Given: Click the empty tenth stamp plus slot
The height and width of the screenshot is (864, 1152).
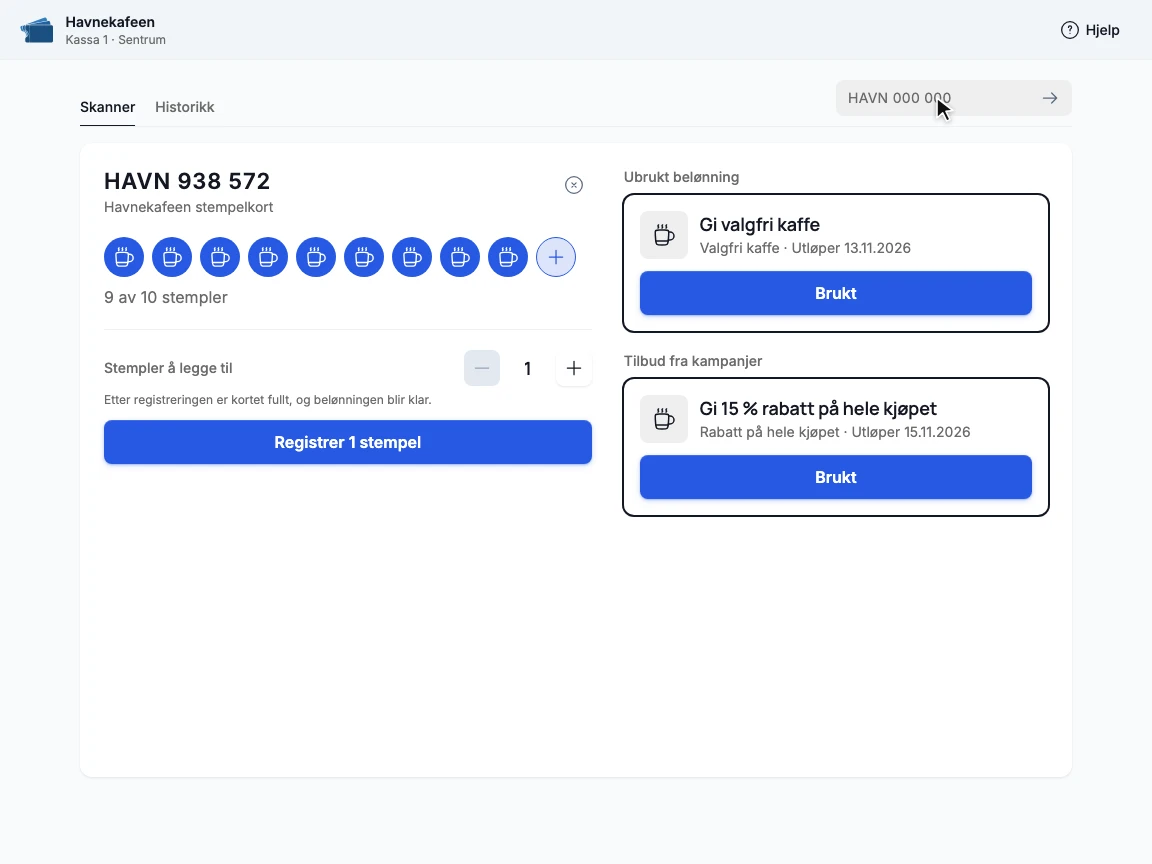Looking at the screenshot, I should pyautogui.click(x=556, y=257).
